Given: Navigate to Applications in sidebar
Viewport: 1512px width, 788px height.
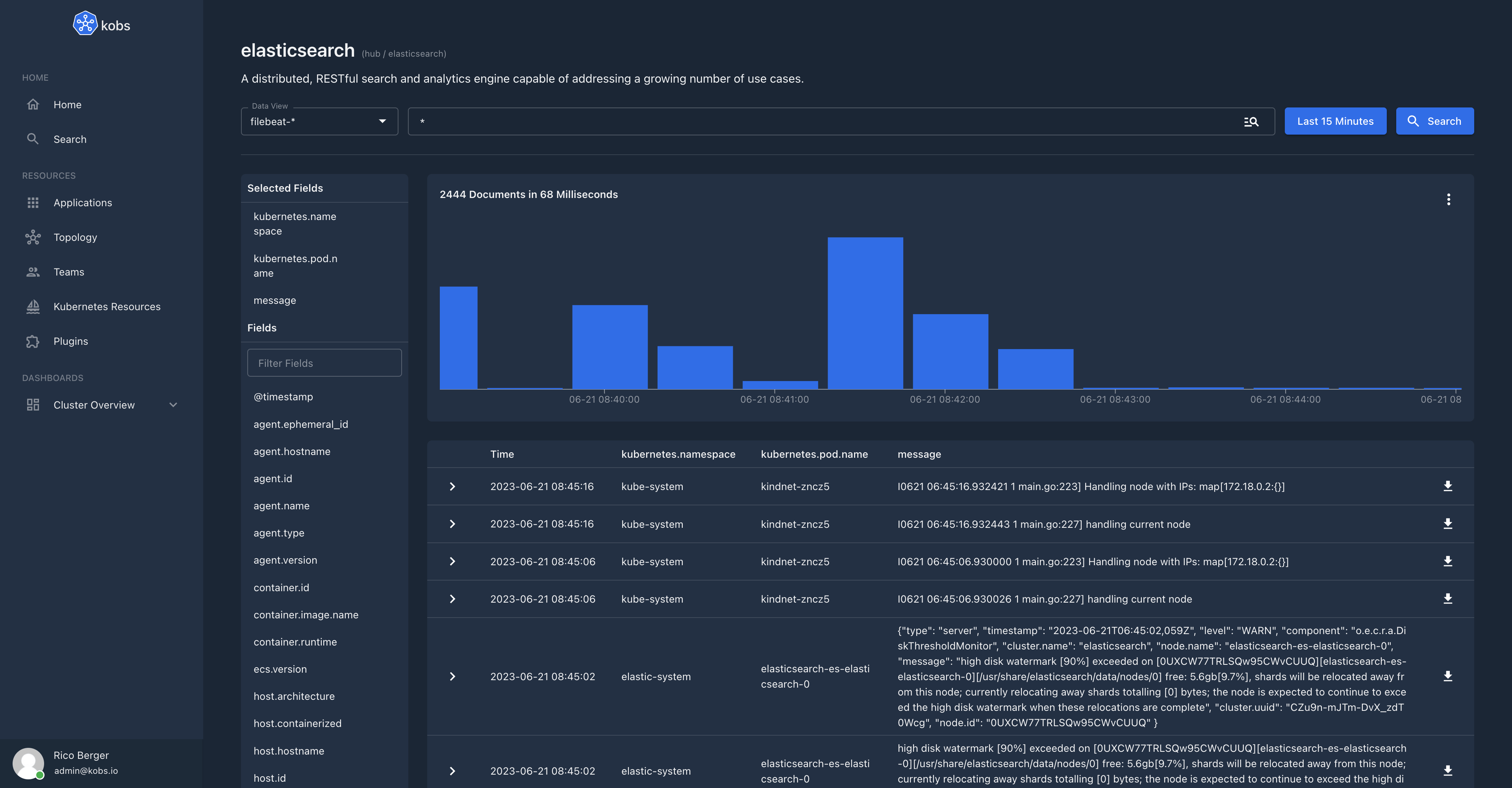Looking at the screenshot, I should point(82,202).
